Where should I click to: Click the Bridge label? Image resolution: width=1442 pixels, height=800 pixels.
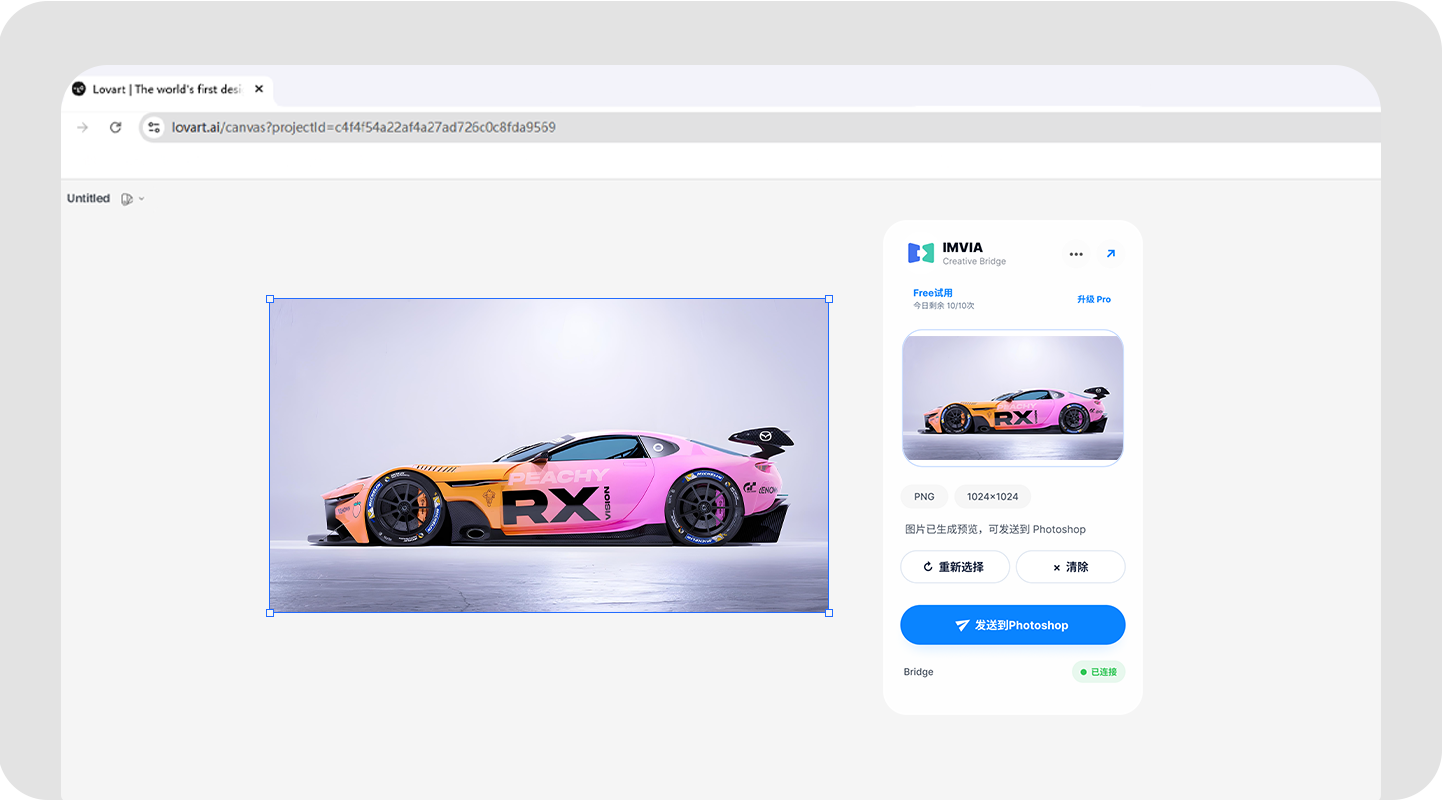tap(918, 672)
